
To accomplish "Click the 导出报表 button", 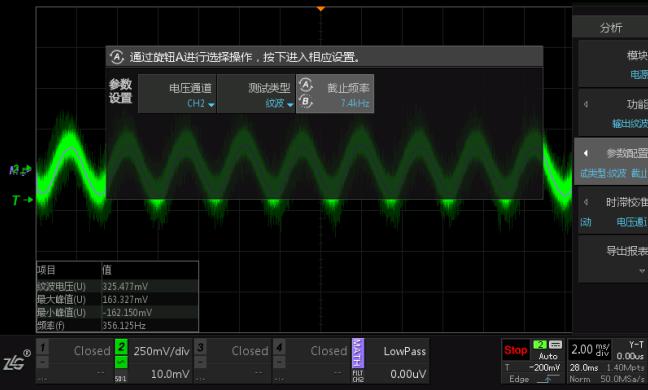I will click(x=613, y=259).
